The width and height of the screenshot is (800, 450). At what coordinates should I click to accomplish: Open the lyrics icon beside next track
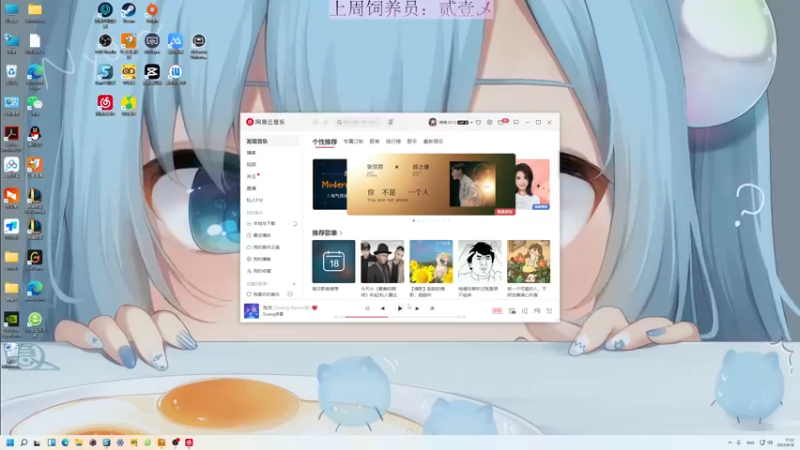432,308
